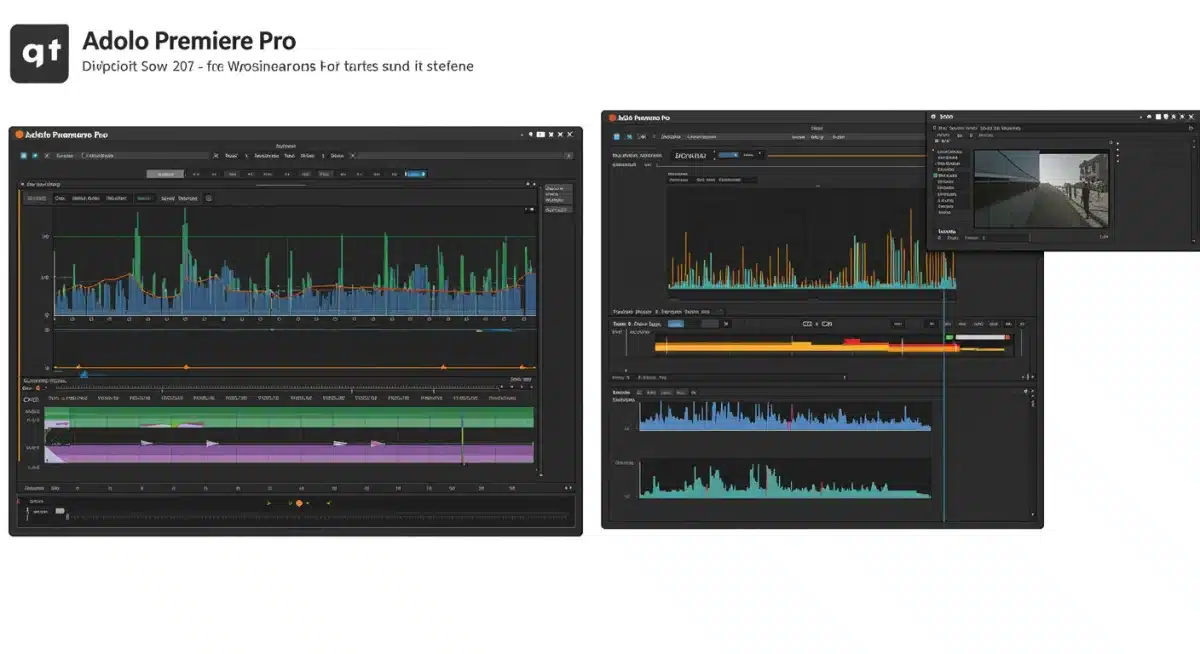Click the zoom slider handle in the left window bottom bar

point(60,511)
